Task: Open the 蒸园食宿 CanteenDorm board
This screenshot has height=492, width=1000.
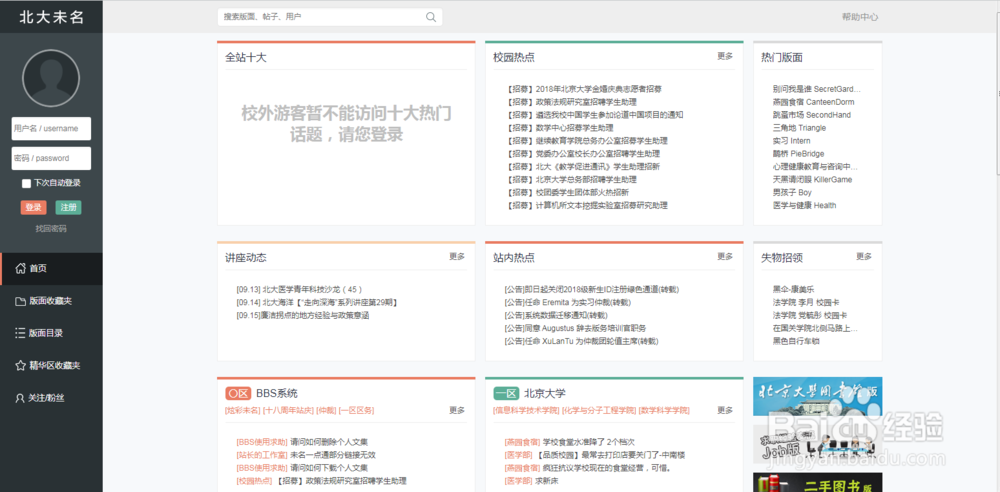Action: pos(813,102)
